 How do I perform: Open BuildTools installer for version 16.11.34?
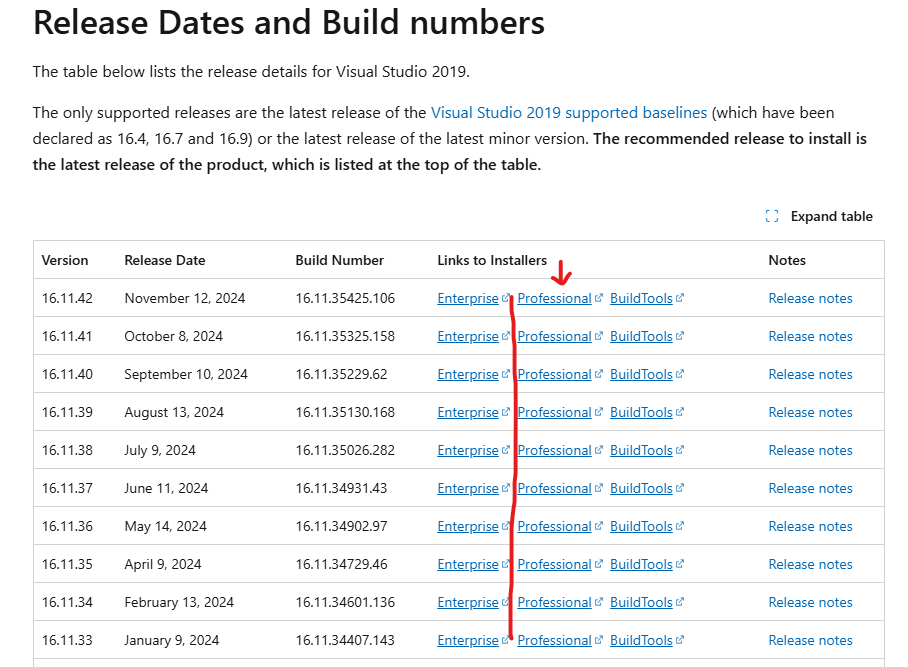tap(641, 602)
